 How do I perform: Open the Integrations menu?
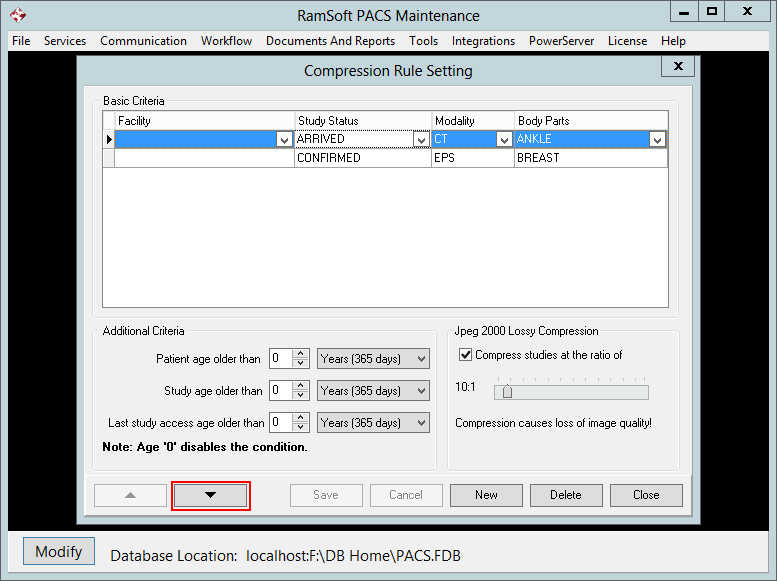[x=483, y=41]
